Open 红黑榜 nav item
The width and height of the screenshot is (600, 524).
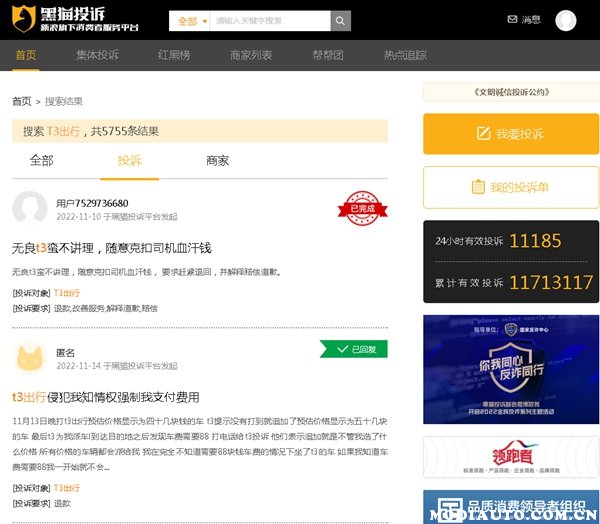(x=174, y=55)
